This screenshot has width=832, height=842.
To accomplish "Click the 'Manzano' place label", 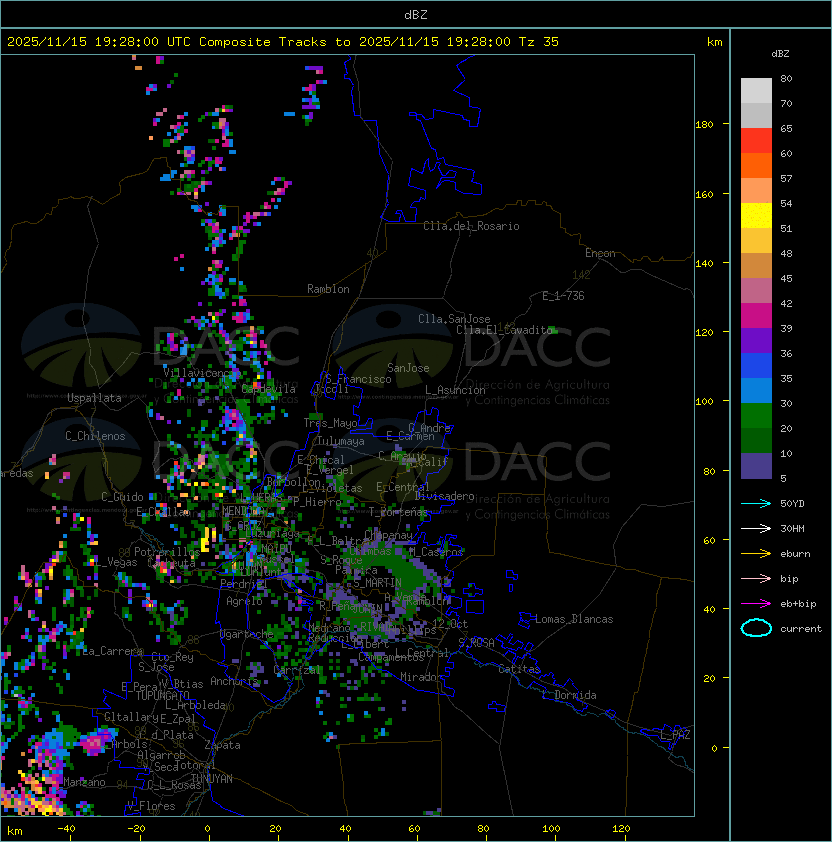I will tap(84, 782).
